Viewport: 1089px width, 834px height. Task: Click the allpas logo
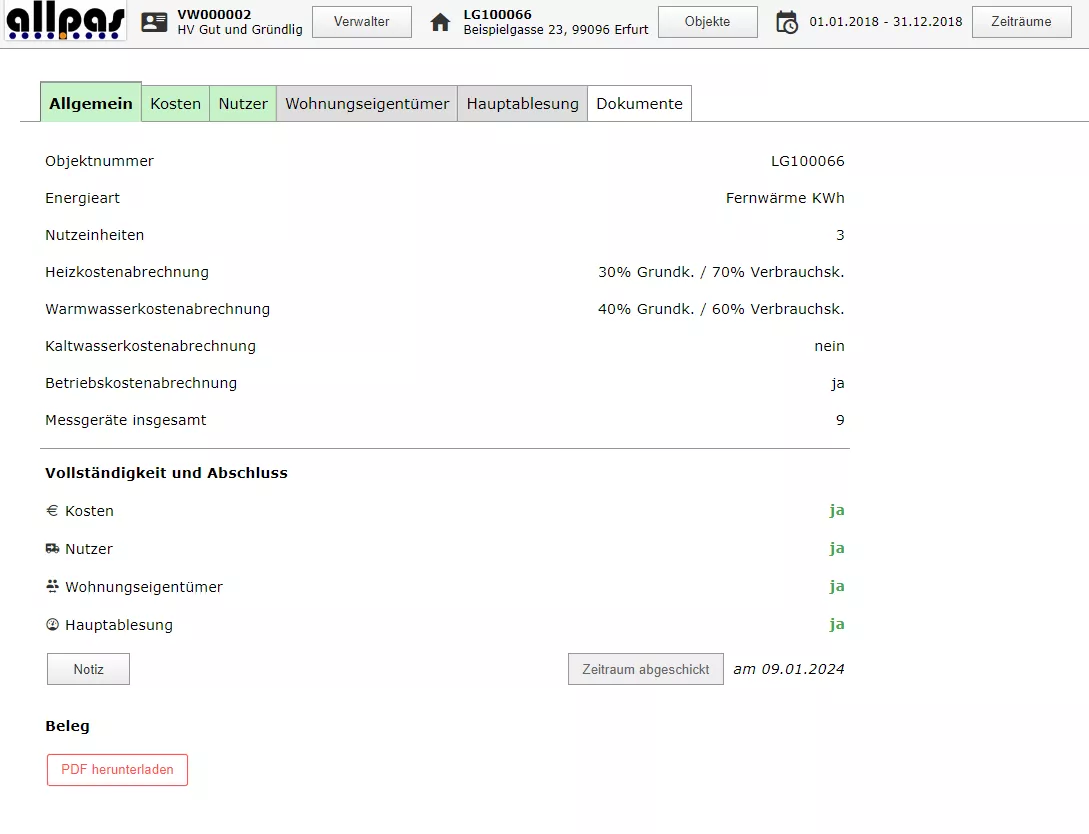coord(66,22)
